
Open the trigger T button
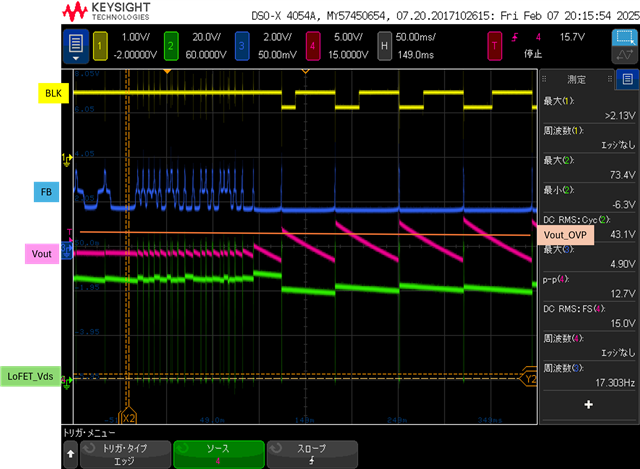(x=494, y=46)
